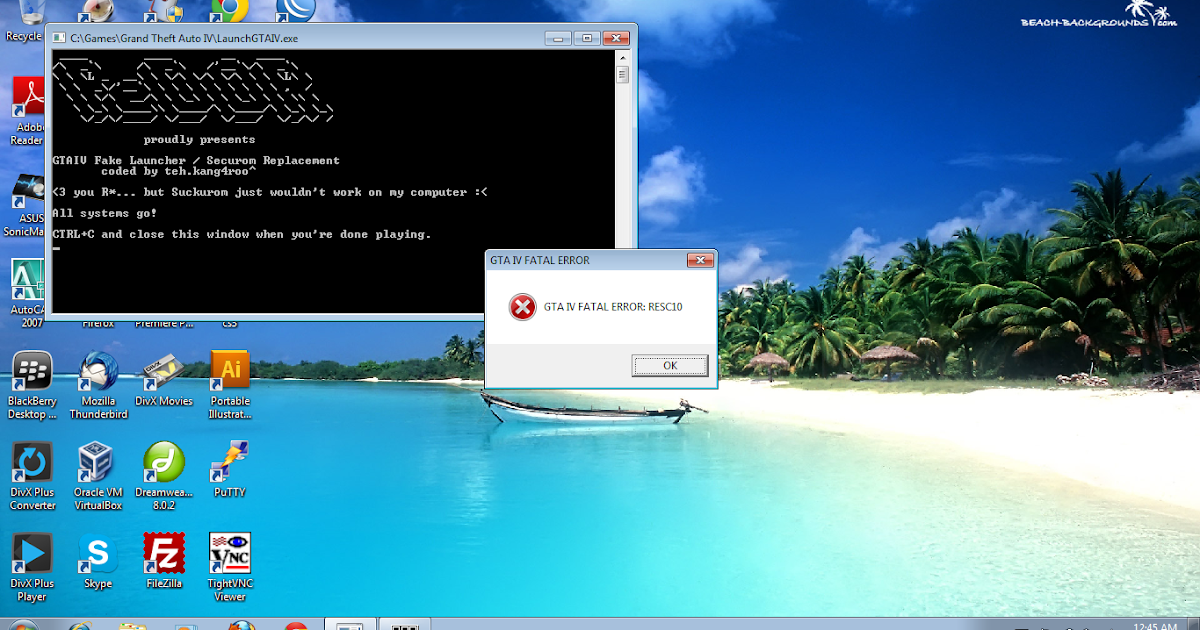Screen dimensions: 1200x630
Task: Open Adobe Reader desktop shortcut
Action: click(x=28, y=110)
